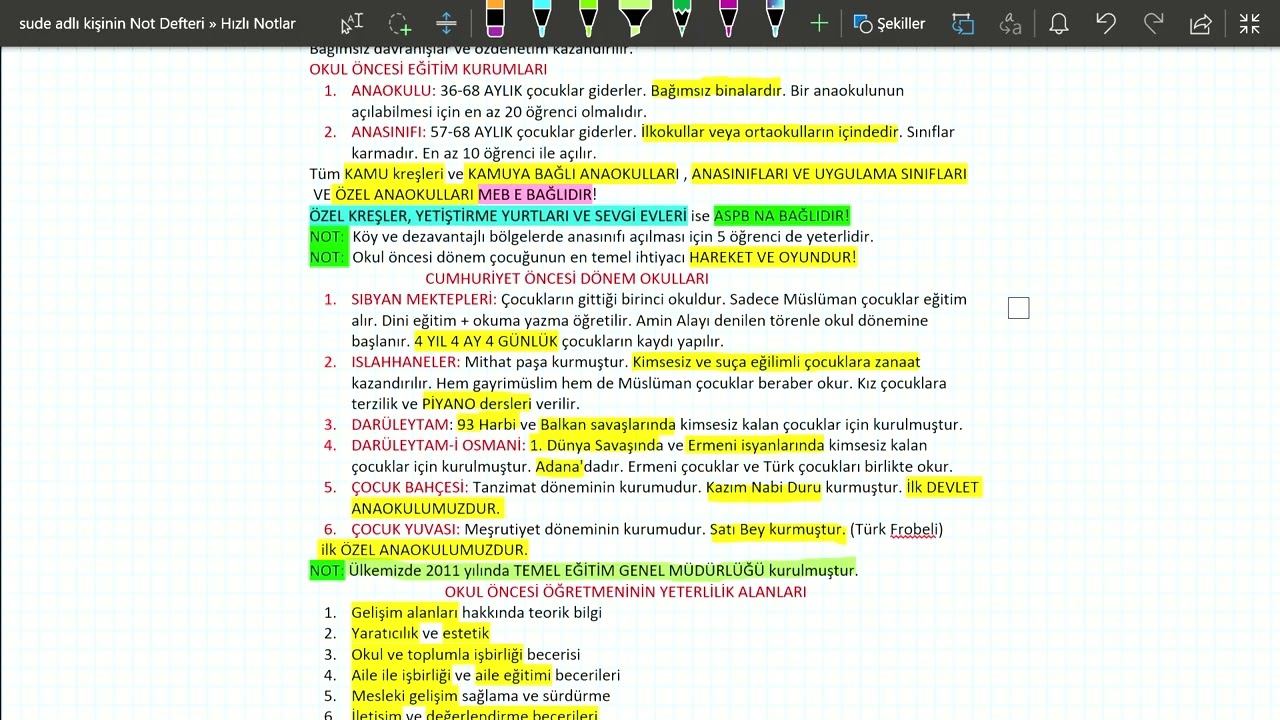1280x720 pixels.
Task: Exit full screen mode
Action: coord(1250,23)
